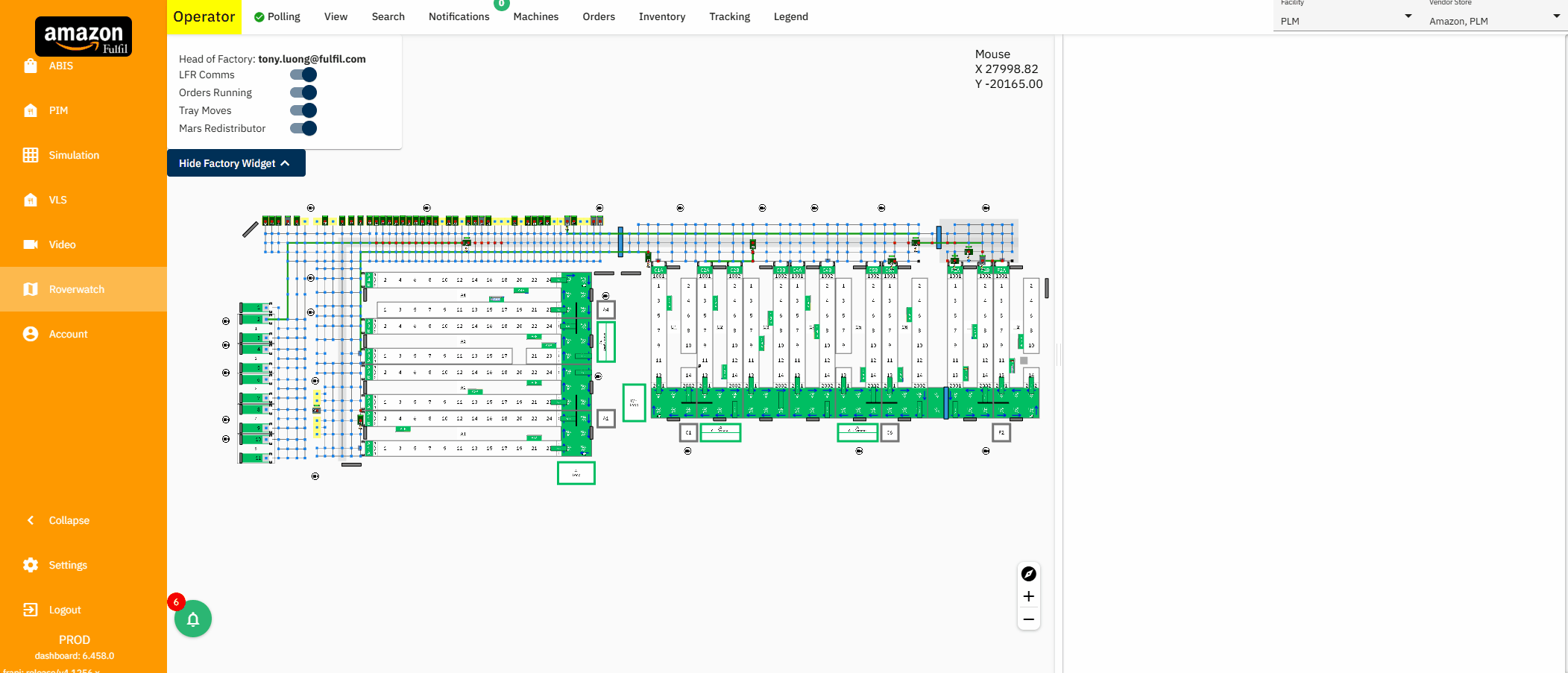Click the Settings gear icon
Image resolution: width=1568 pixels, height=673 pixels.
coord(31,565)
